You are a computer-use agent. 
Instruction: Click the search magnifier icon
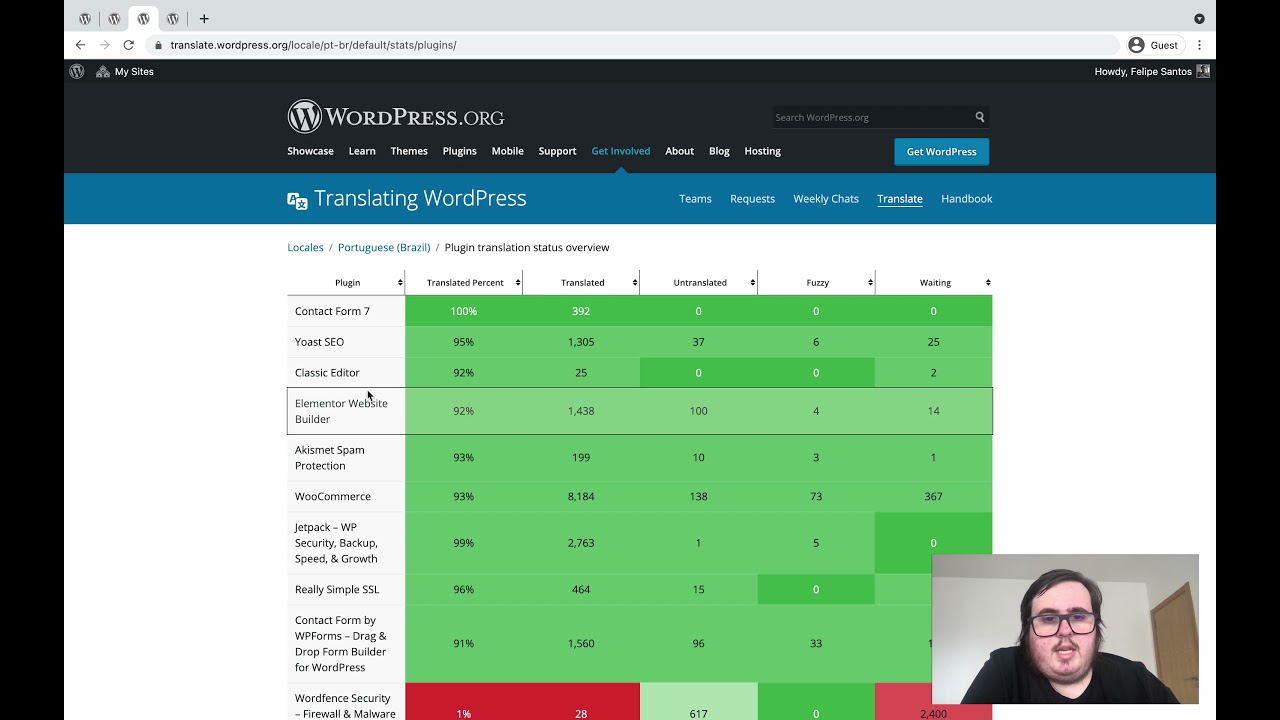(980, 117)
